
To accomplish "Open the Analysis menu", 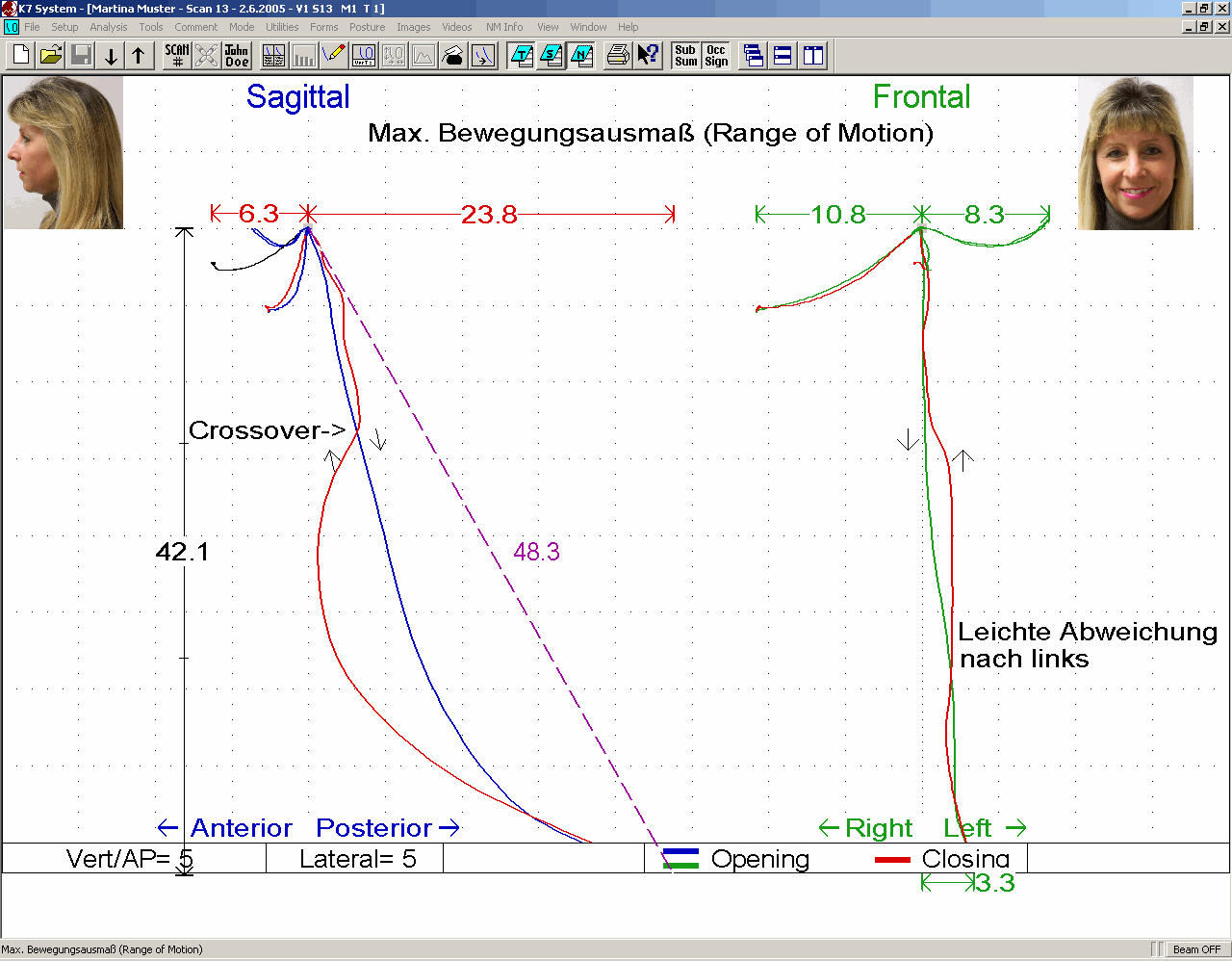I will point(108,27).
